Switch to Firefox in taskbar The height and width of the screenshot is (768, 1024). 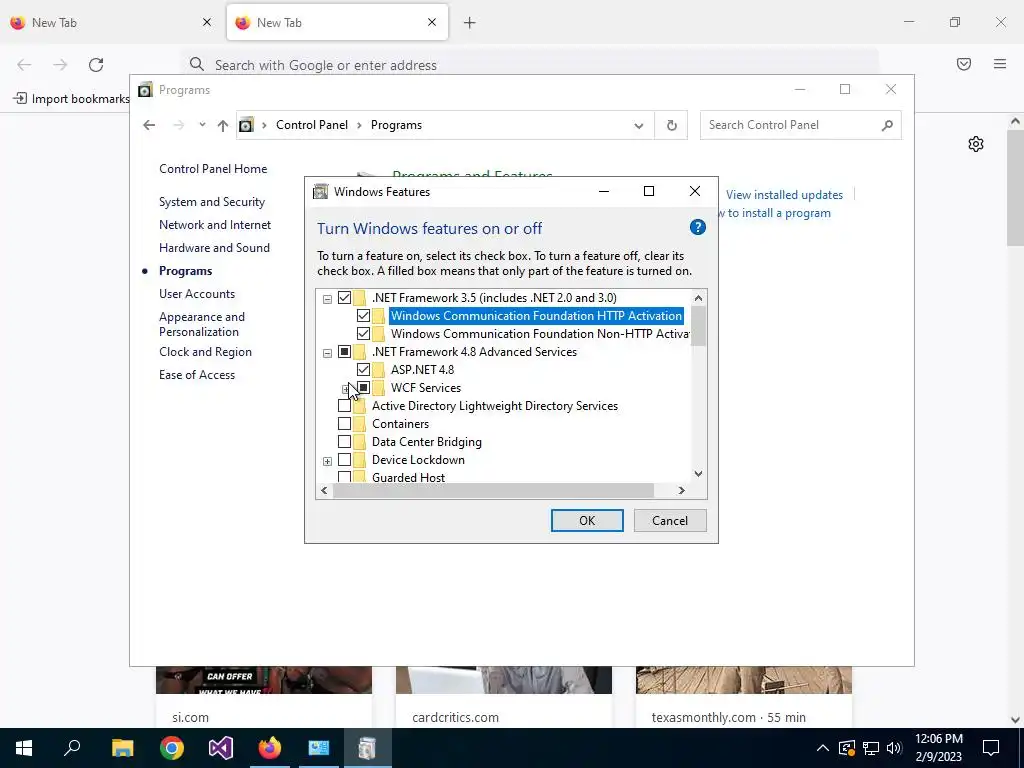click(x=270, y=748)
